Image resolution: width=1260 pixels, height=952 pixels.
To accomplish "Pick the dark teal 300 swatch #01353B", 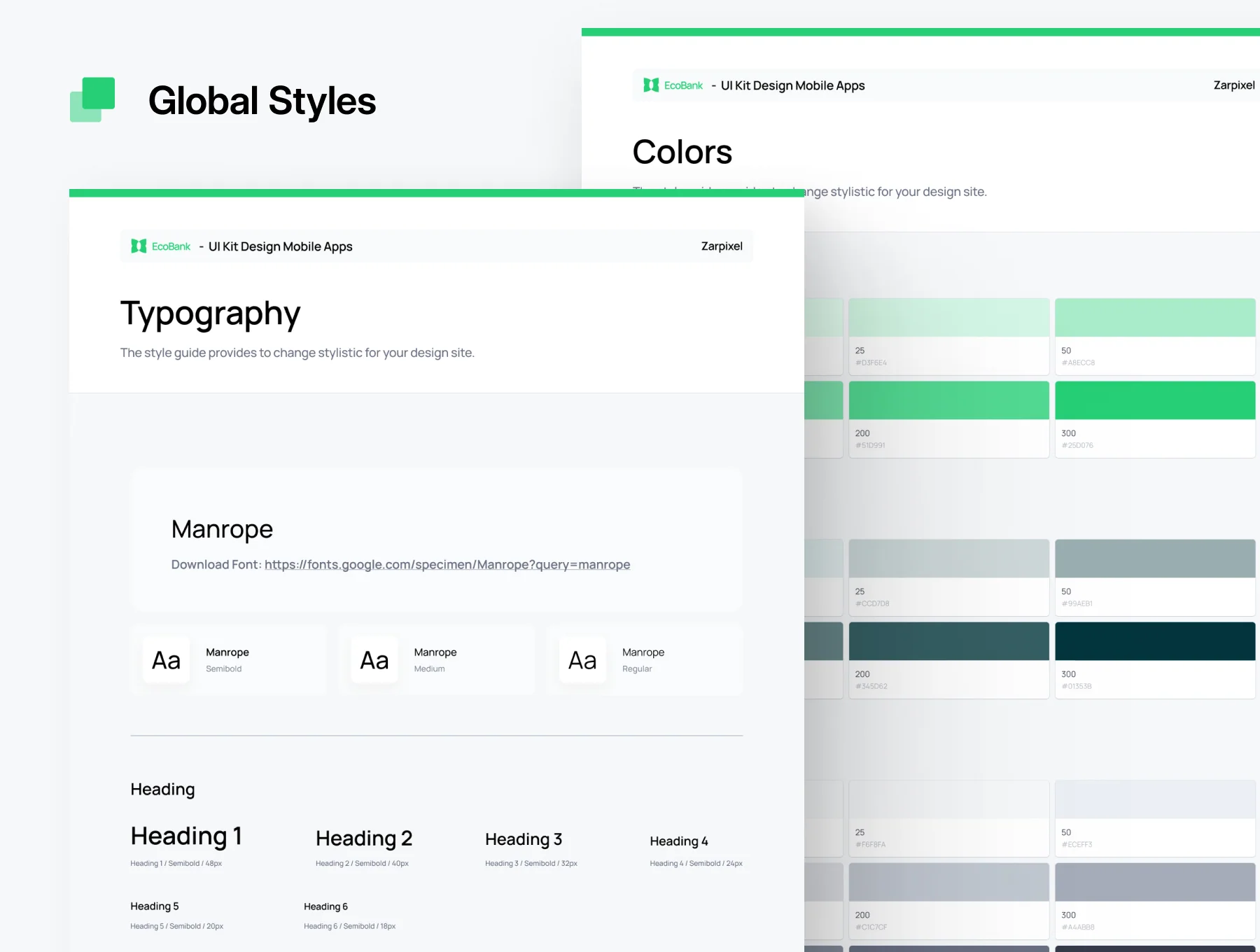I will [x=1155, y=660].
